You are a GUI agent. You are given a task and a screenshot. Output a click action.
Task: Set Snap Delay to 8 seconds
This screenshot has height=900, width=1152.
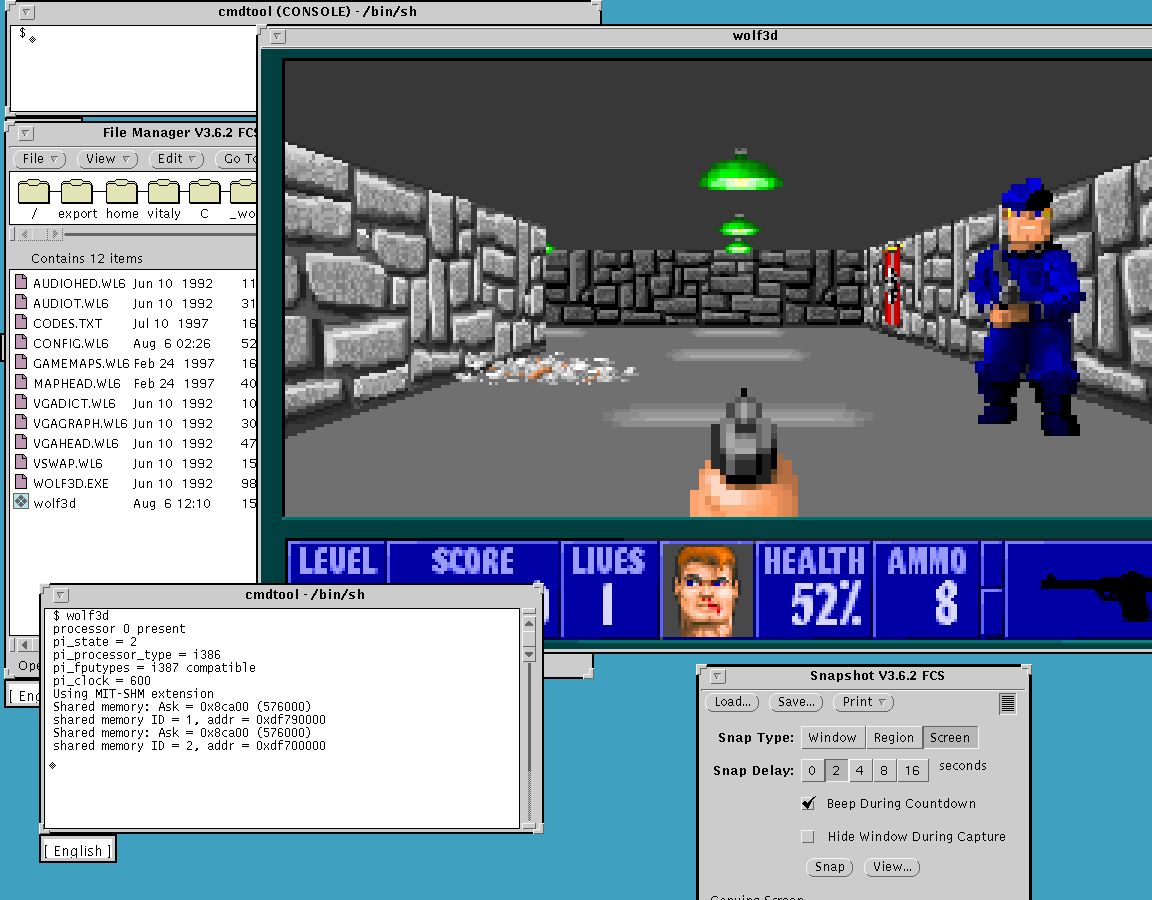click(884, 770)
